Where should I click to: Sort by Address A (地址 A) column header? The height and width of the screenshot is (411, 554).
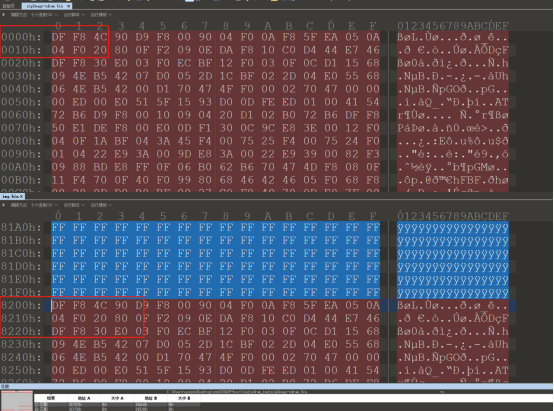[x=84, y=398]
